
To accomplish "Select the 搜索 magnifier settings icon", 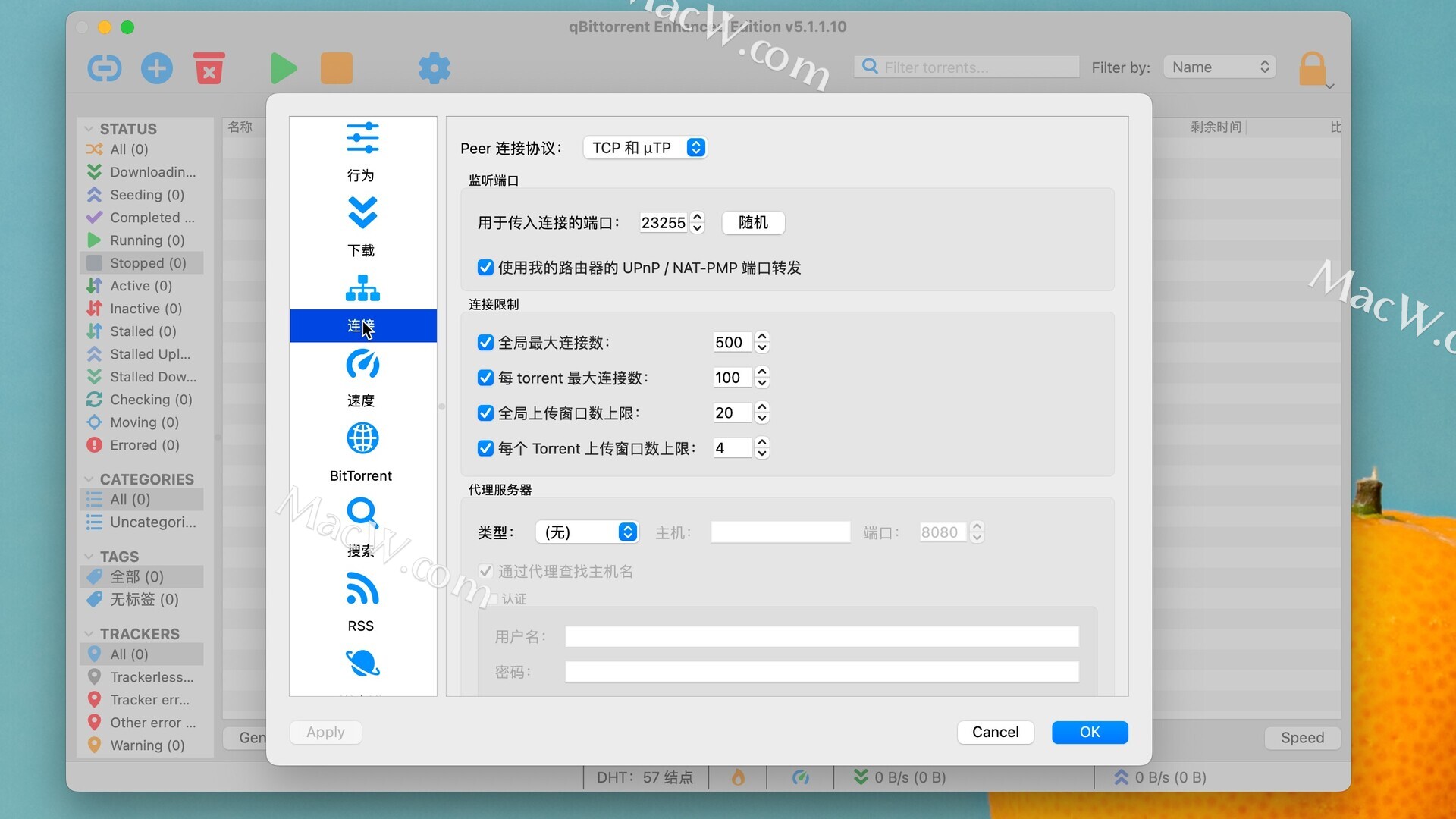I will point(362,513).
